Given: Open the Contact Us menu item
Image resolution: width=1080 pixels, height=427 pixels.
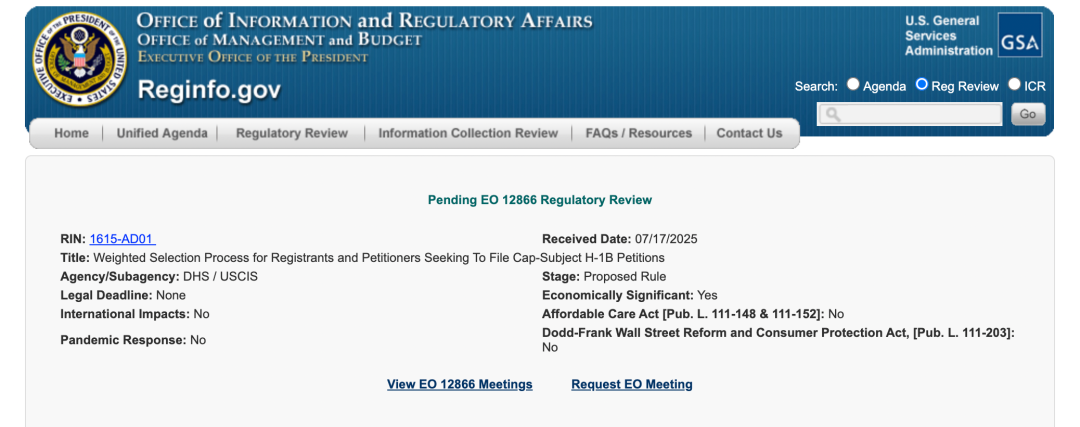Looking at the screenshot, I should [749, 133].
